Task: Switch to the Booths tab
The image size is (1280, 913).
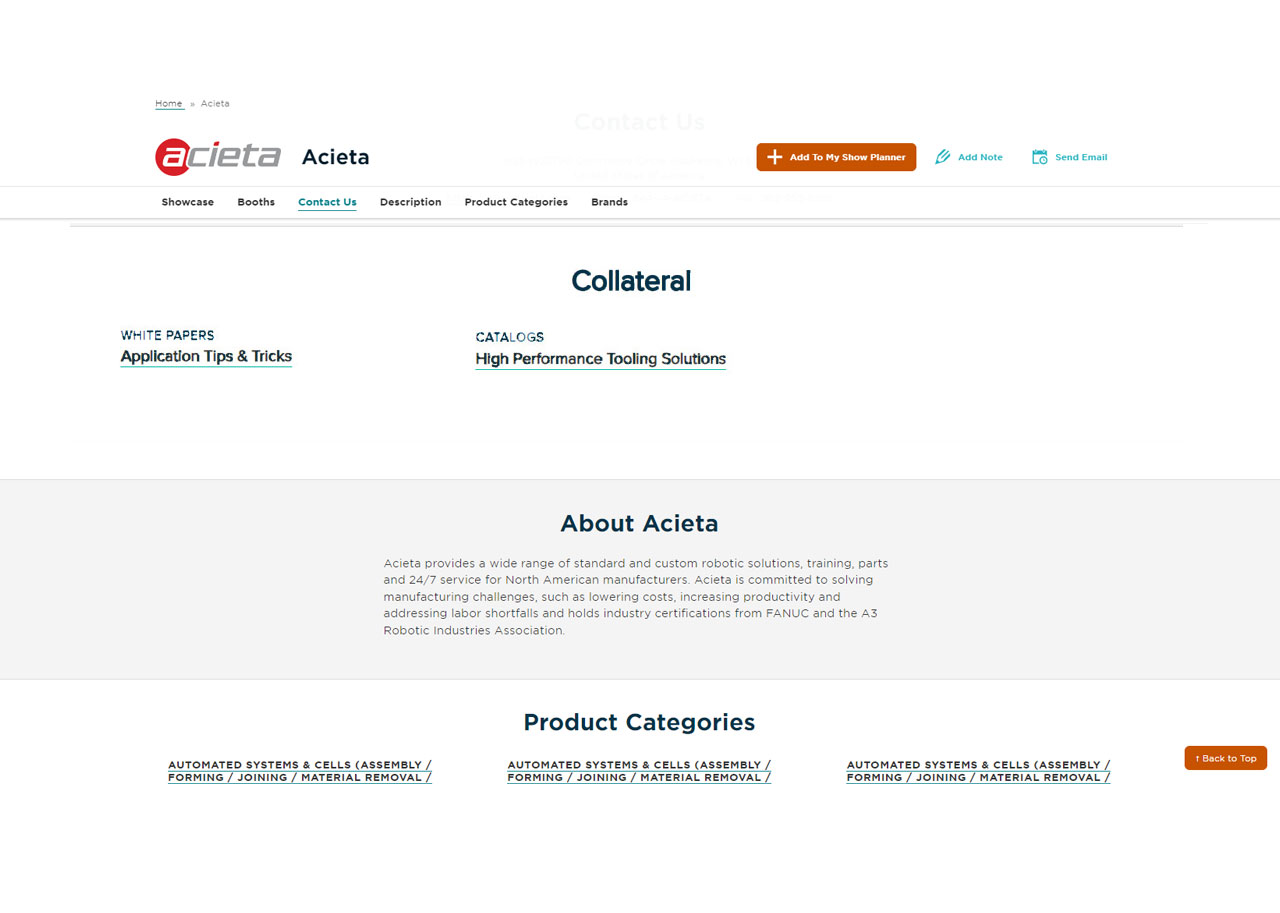Action: click(x=256, y=202)
